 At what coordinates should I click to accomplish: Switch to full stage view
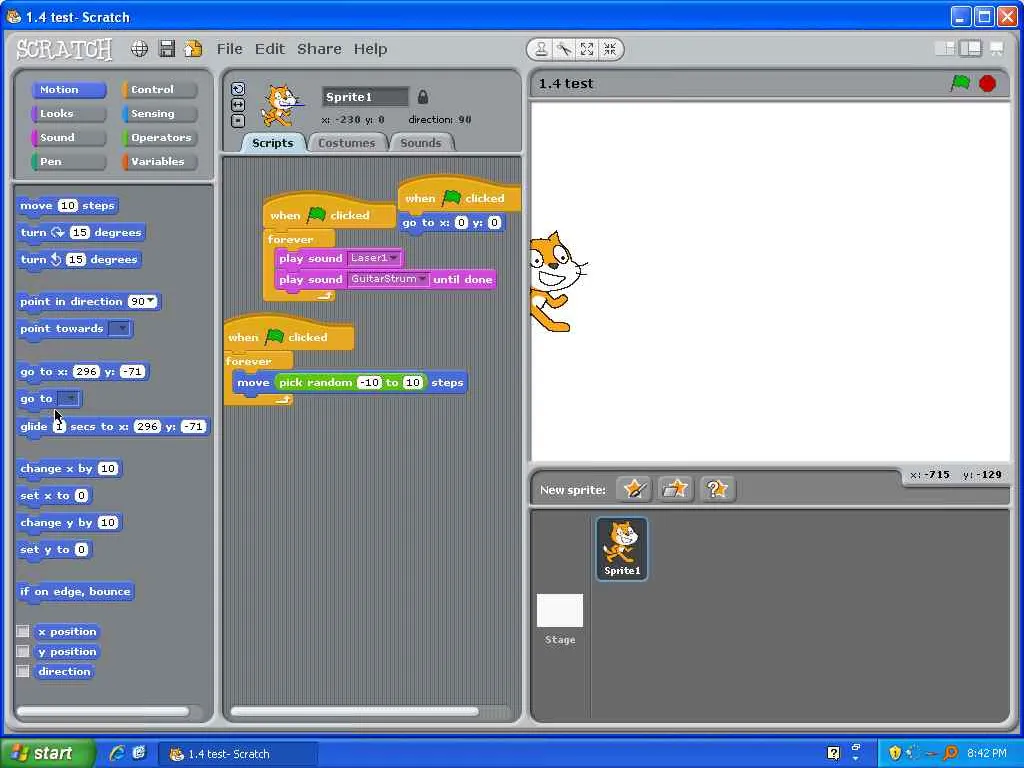coord(970,48)
